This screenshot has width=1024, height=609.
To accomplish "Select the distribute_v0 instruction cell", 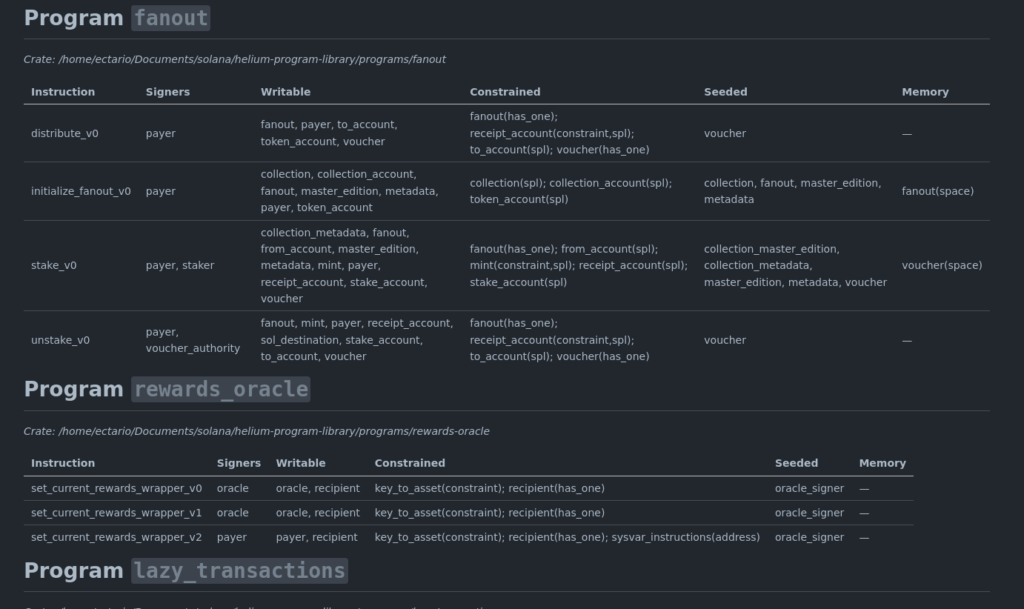I will click(x=65, y=133).
